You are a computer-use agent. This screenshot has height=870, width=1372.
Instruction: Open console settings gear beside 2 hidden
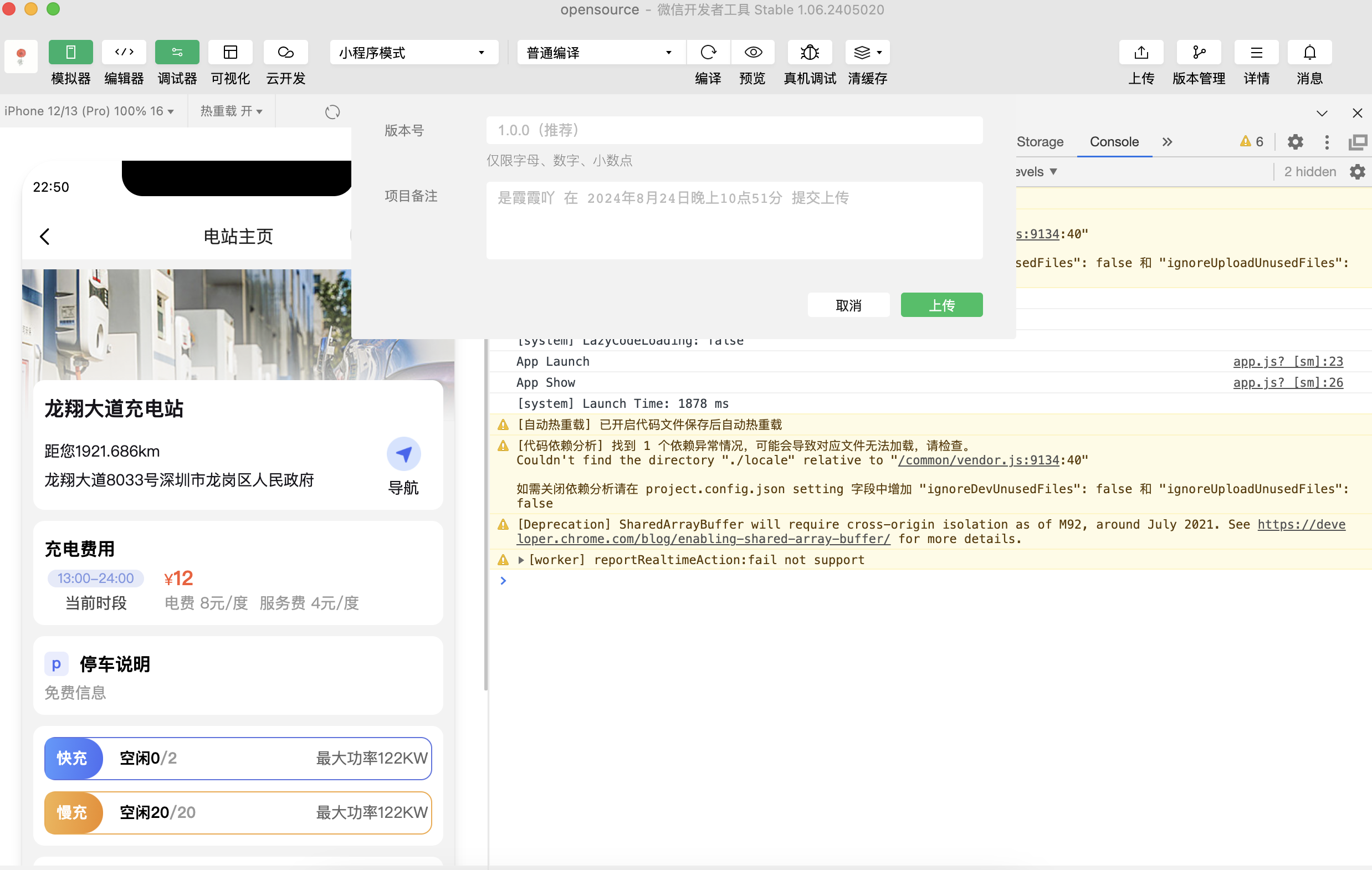coord(1357,171)
